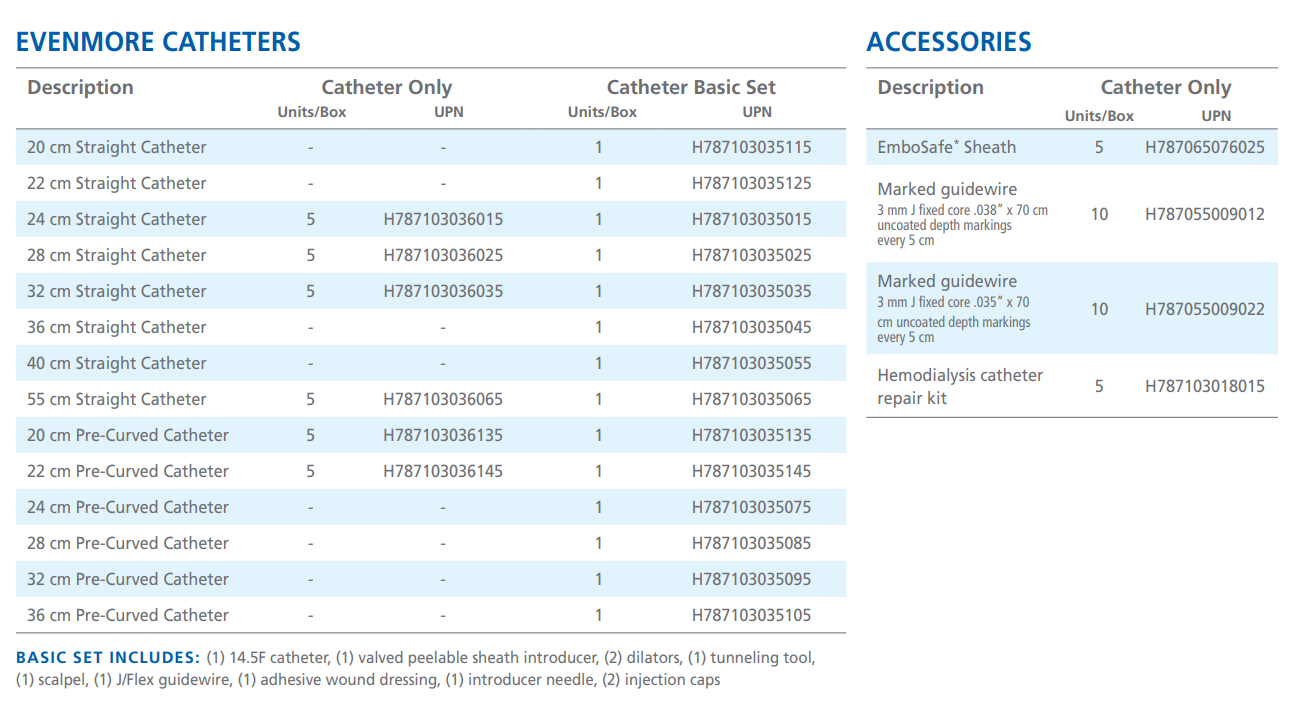Select the 36 cm Pre-Curved Catheter description

tap(127, 615)
